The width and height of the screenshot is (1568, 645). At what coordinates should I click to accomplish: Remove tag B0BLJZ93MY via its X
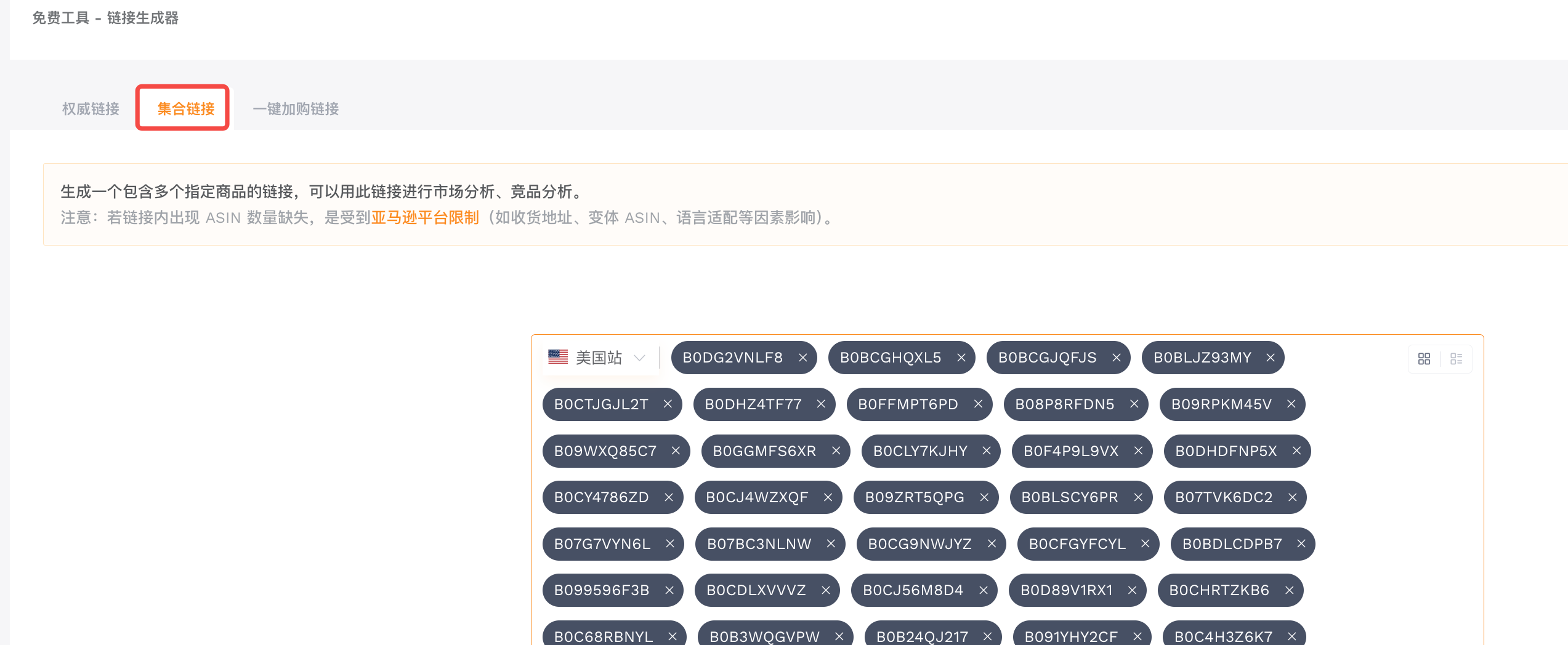pyautogui.click(x=1270, y=358)
